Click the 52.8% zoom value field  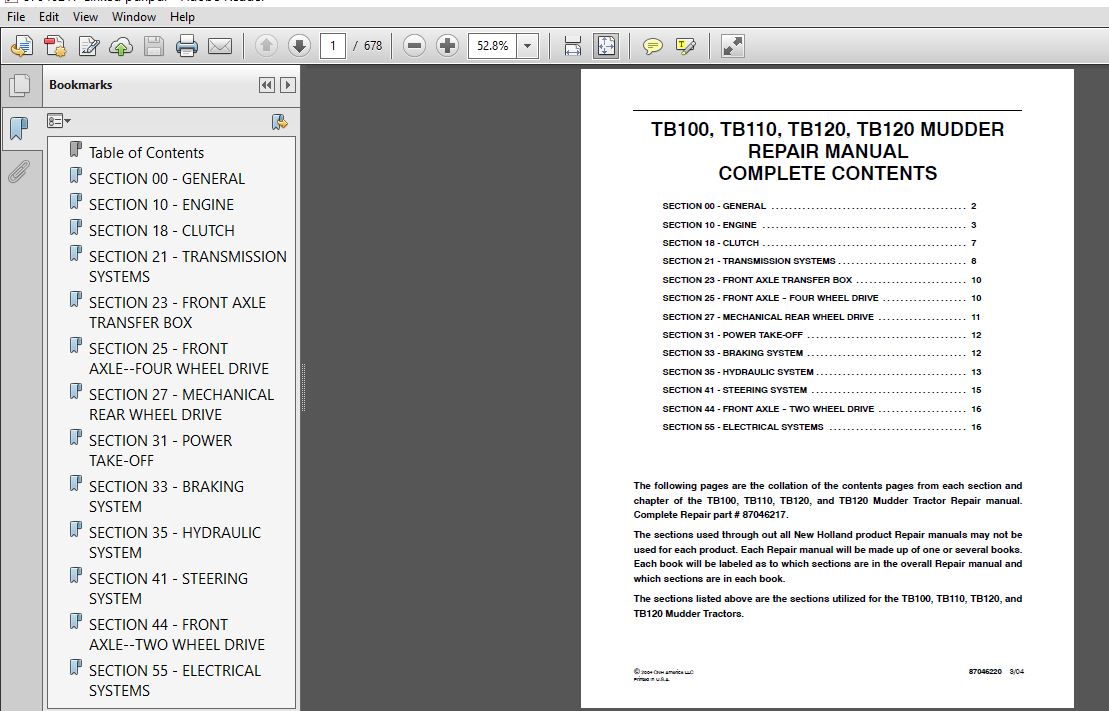pos(492,46)
